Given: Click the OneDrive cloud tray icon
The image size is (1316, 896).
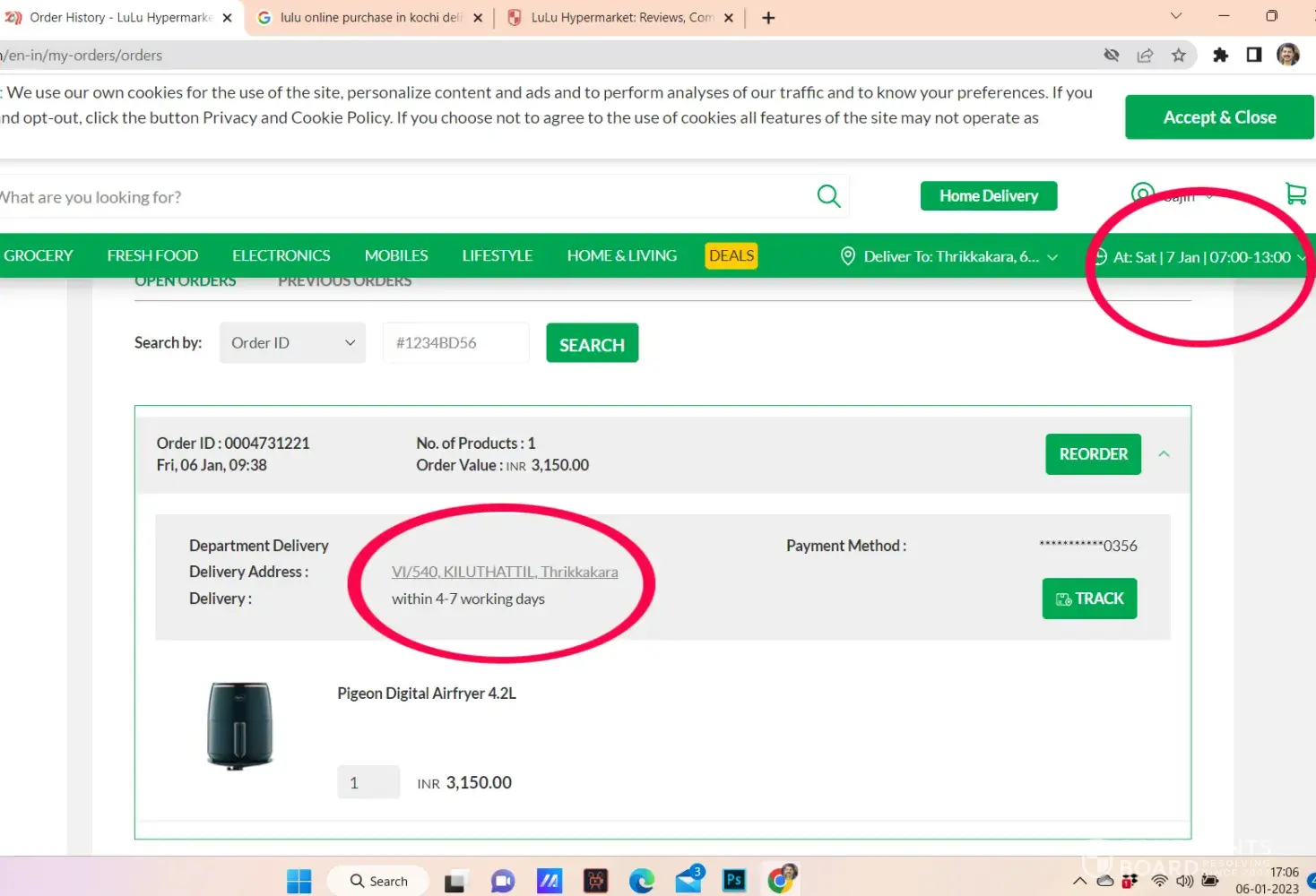Looking at the screenshot, I should pyautogui.click(x=1105, y=881).
